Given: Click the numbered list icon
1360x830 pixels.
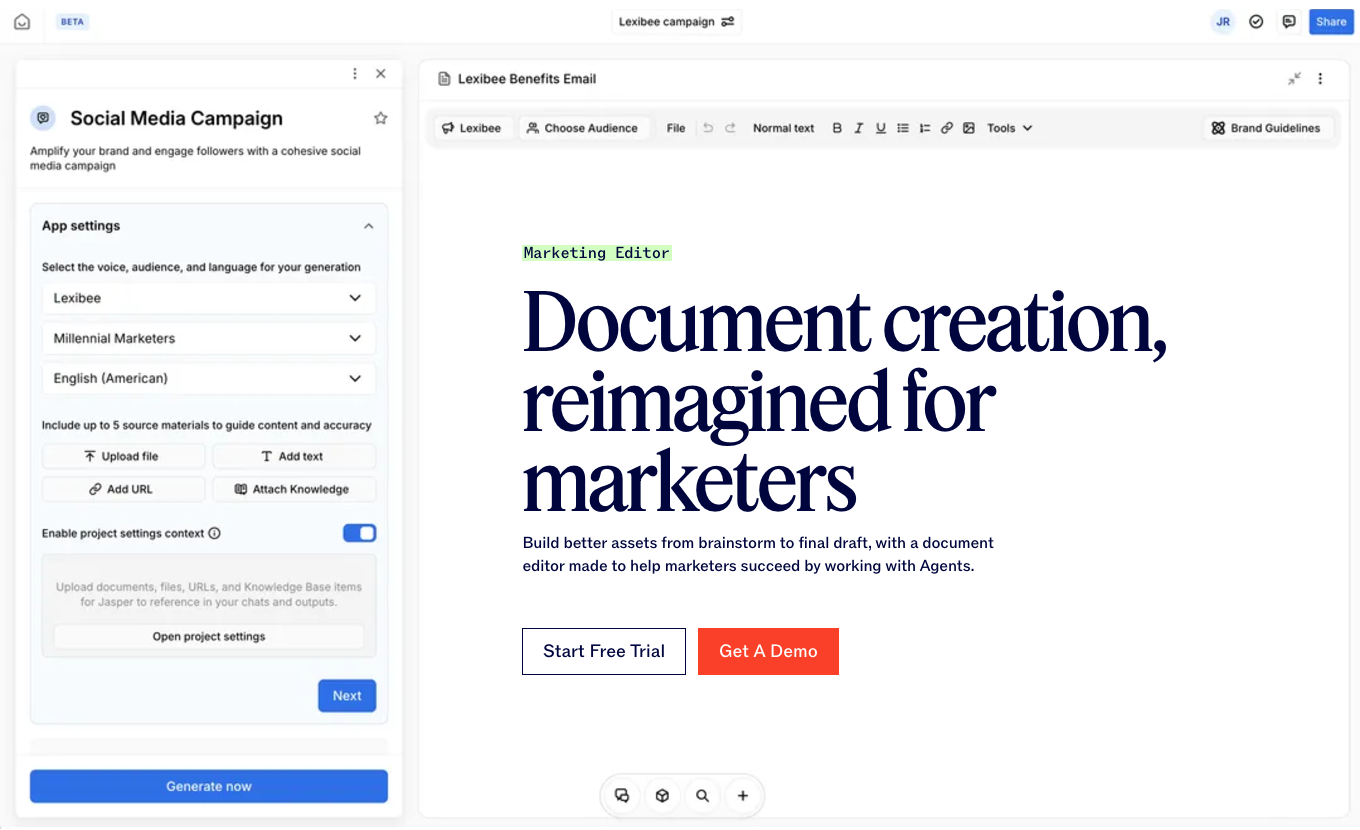Looking at the screenshot, I should tap(924, 128).
